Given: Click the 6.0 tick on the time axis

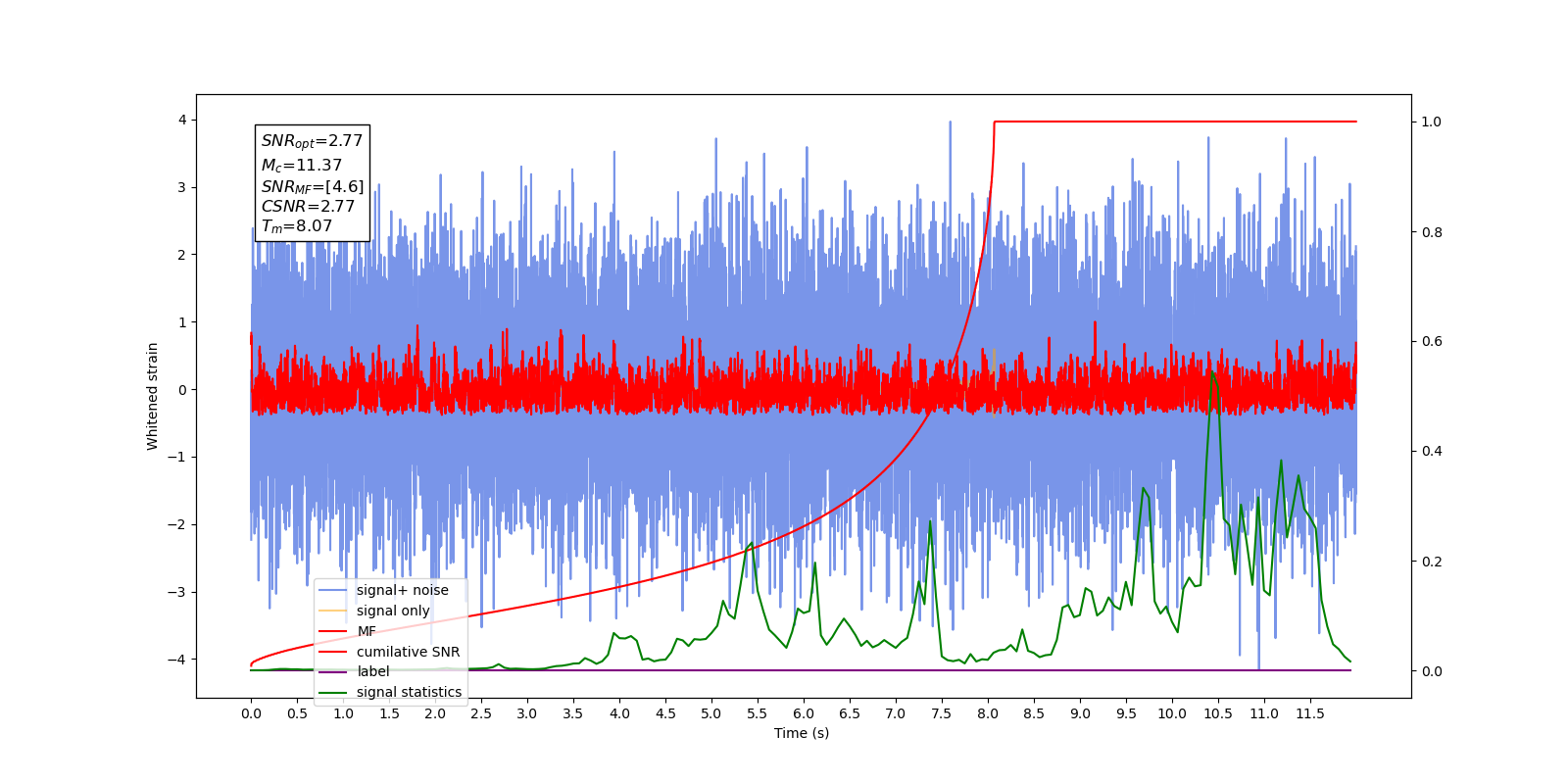Looking at the screenshot, I should (x=804, y=713).
